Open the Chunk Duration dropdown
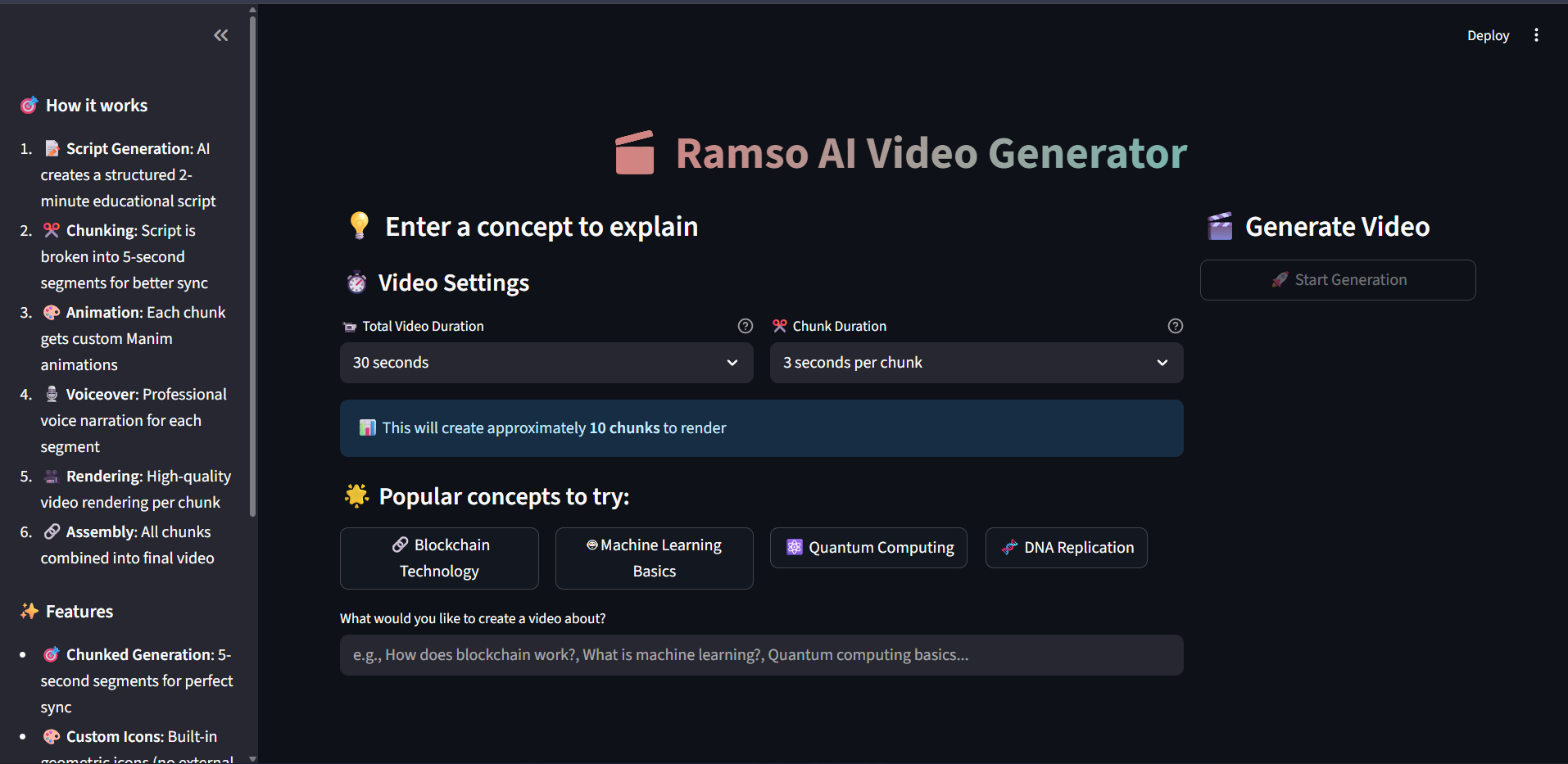 pos(977,363)
